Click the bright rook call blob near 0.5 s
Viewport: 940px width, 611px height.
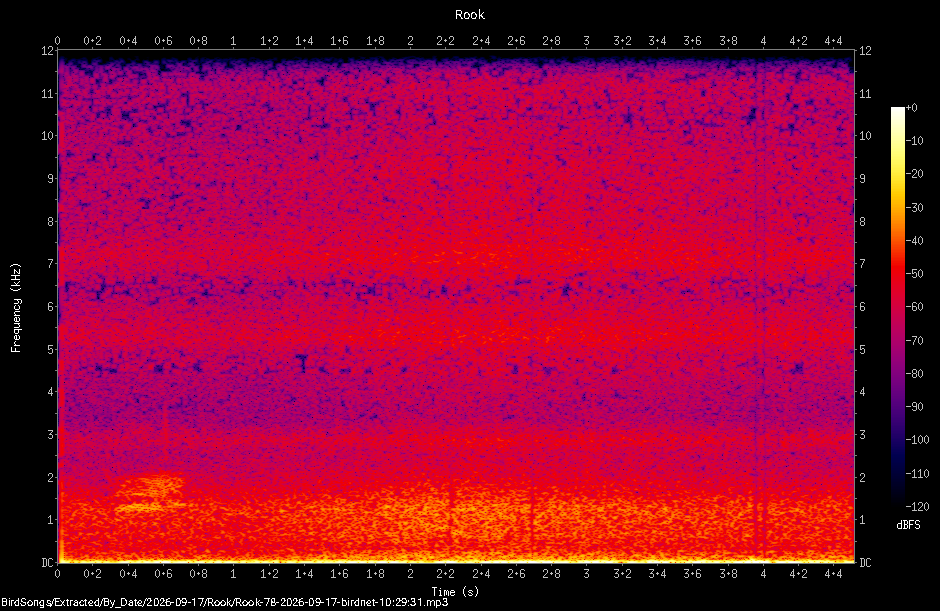(x=150, y=493)
